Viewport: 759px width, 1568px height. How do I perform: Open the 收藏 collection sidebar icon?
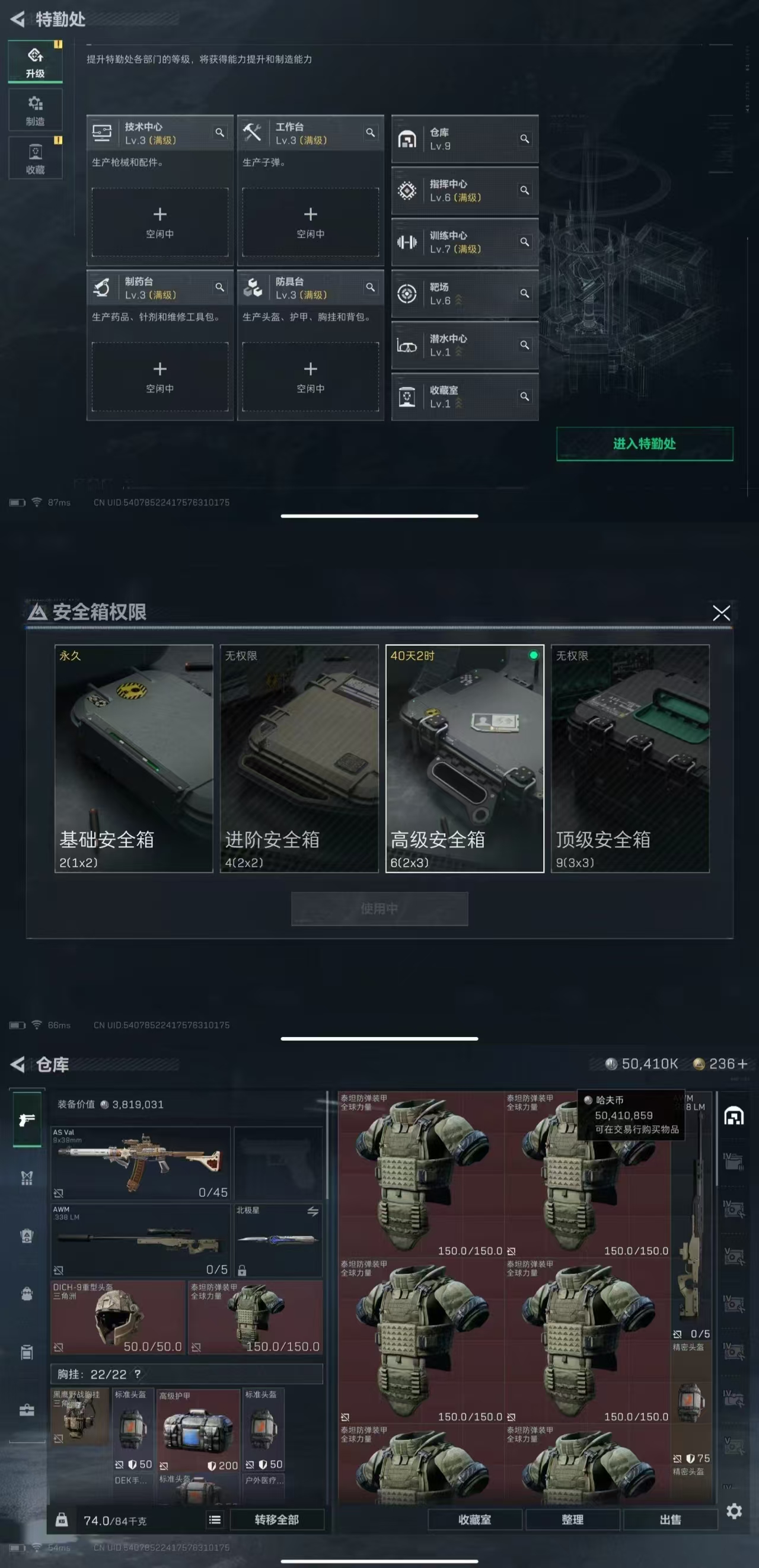tap(36, 158)
